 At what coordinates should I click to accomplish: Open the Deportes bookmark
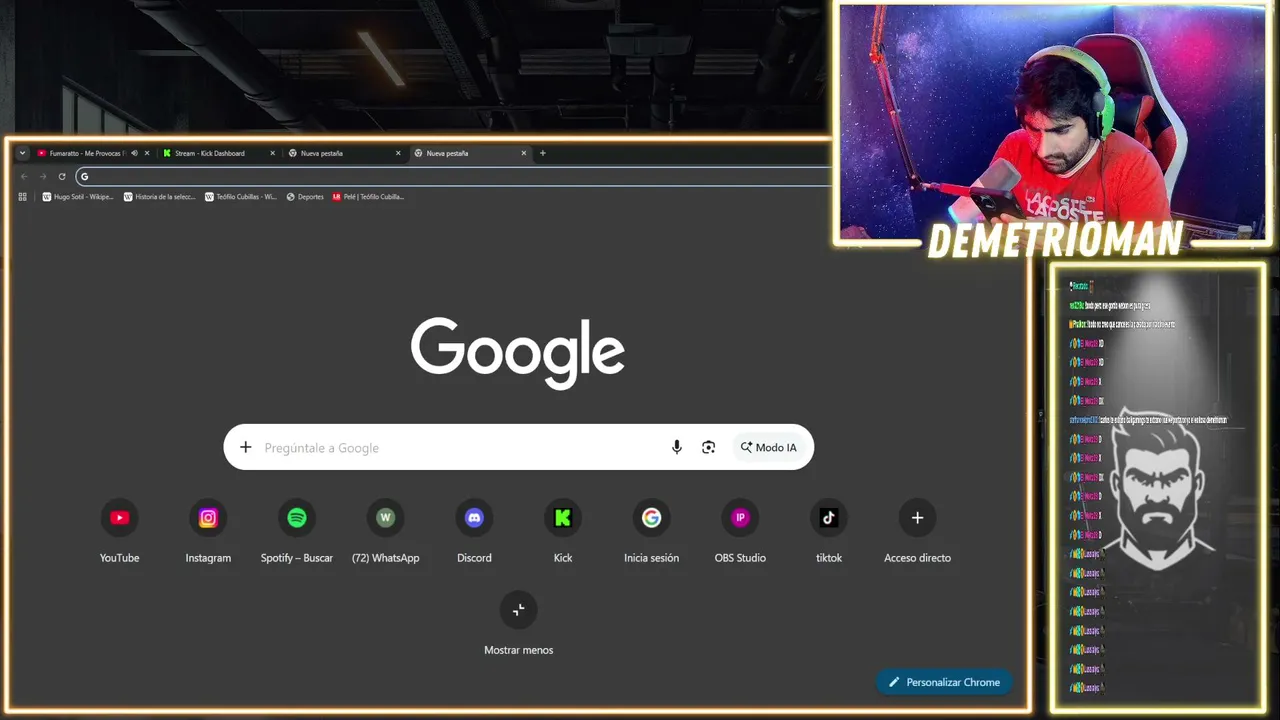305,197
